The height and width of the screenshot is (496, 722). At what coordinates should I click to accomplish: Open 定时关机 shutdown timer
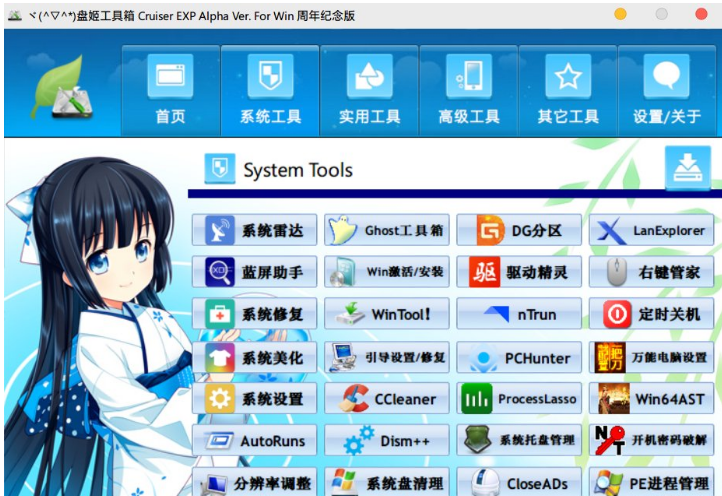pos(651,314)
